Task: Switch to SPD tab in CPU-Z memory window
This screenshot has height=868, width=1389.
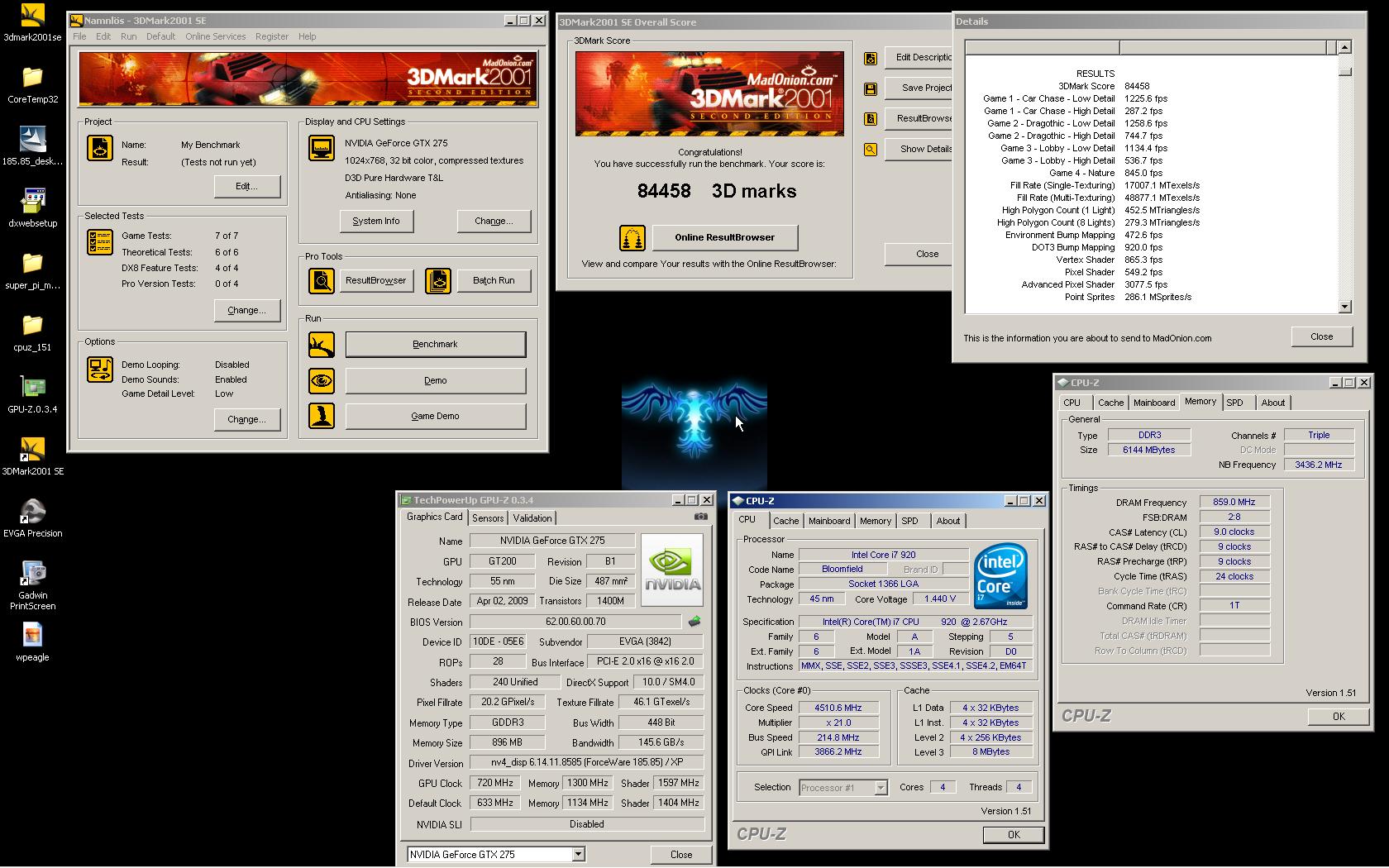Action: 1234,403
